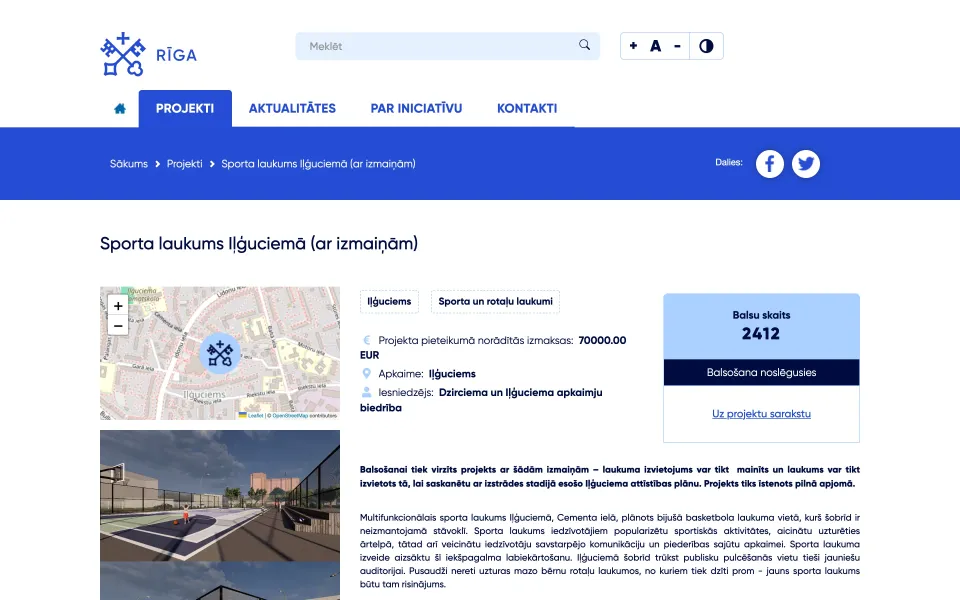The width and height of the screenshot is (960, 600).
Task: Click the Leaflet attribution link
Action: pyautogui.click(x=255, y=416)
